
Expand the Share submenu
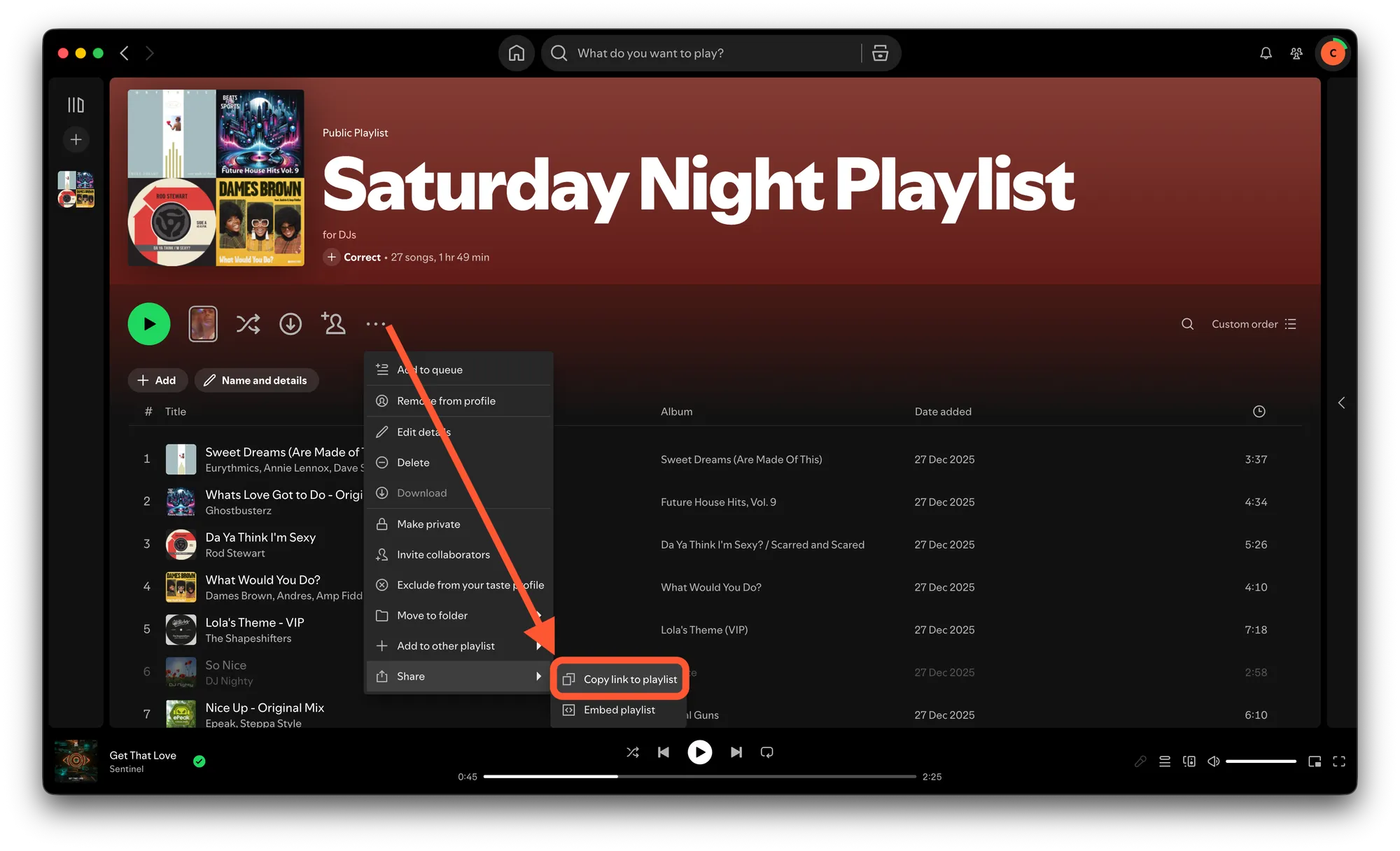coord(459,676)
